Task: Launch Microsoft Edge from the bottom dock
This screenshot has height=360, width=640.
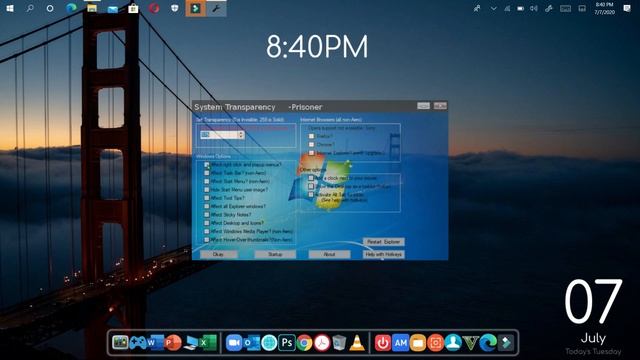Action: click(488, 343)
